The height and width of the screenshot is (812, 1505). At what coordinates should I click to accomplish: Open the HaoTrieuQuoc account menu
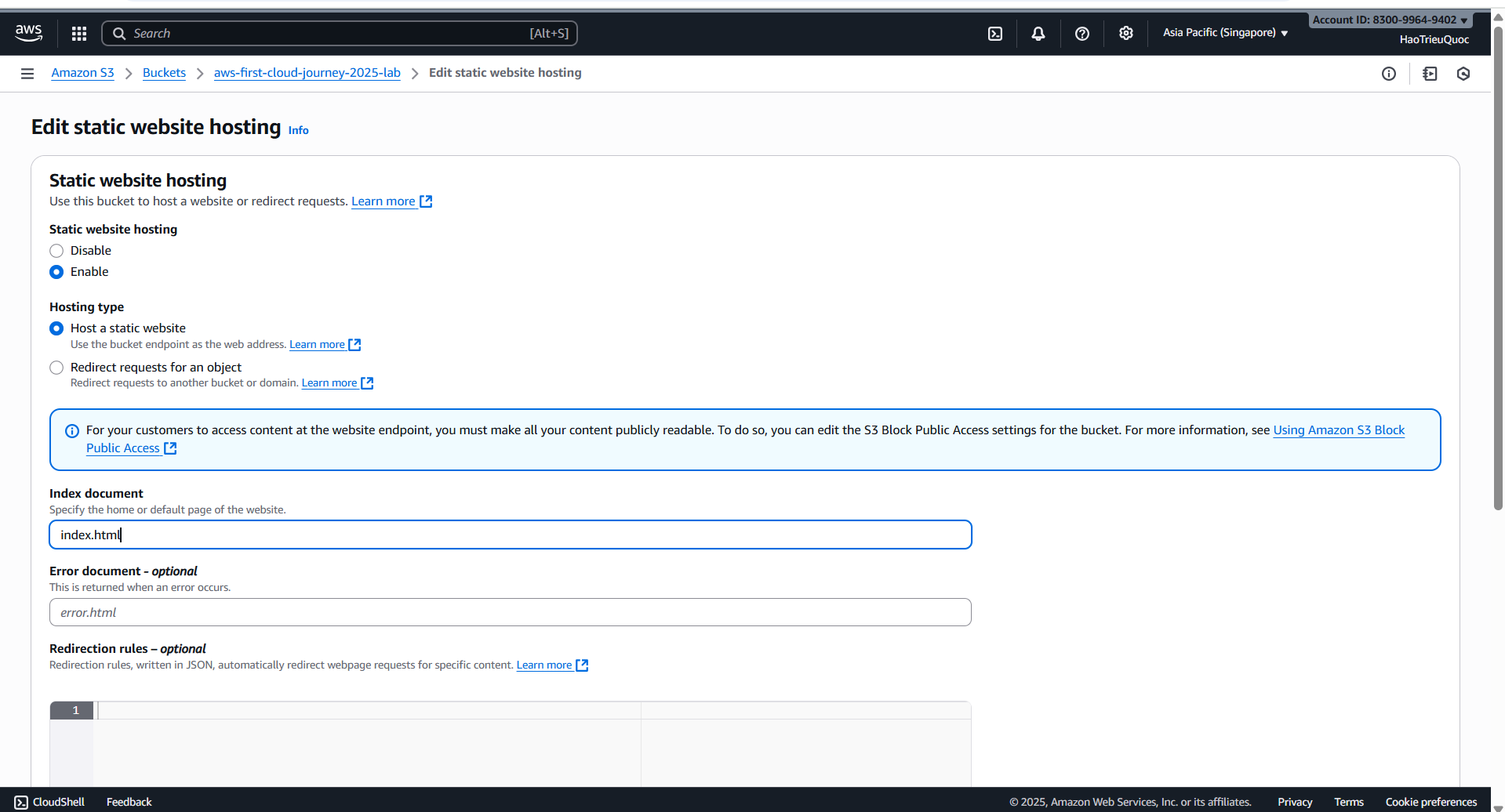[1433, 38]
